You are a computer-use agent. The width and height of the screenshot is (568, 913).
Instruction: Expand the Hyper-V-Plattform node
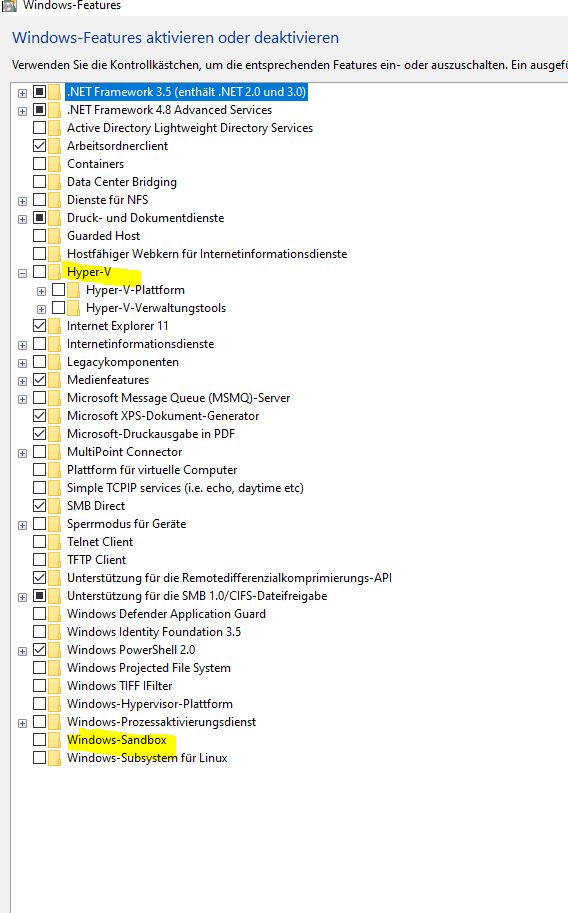point(41,291)
